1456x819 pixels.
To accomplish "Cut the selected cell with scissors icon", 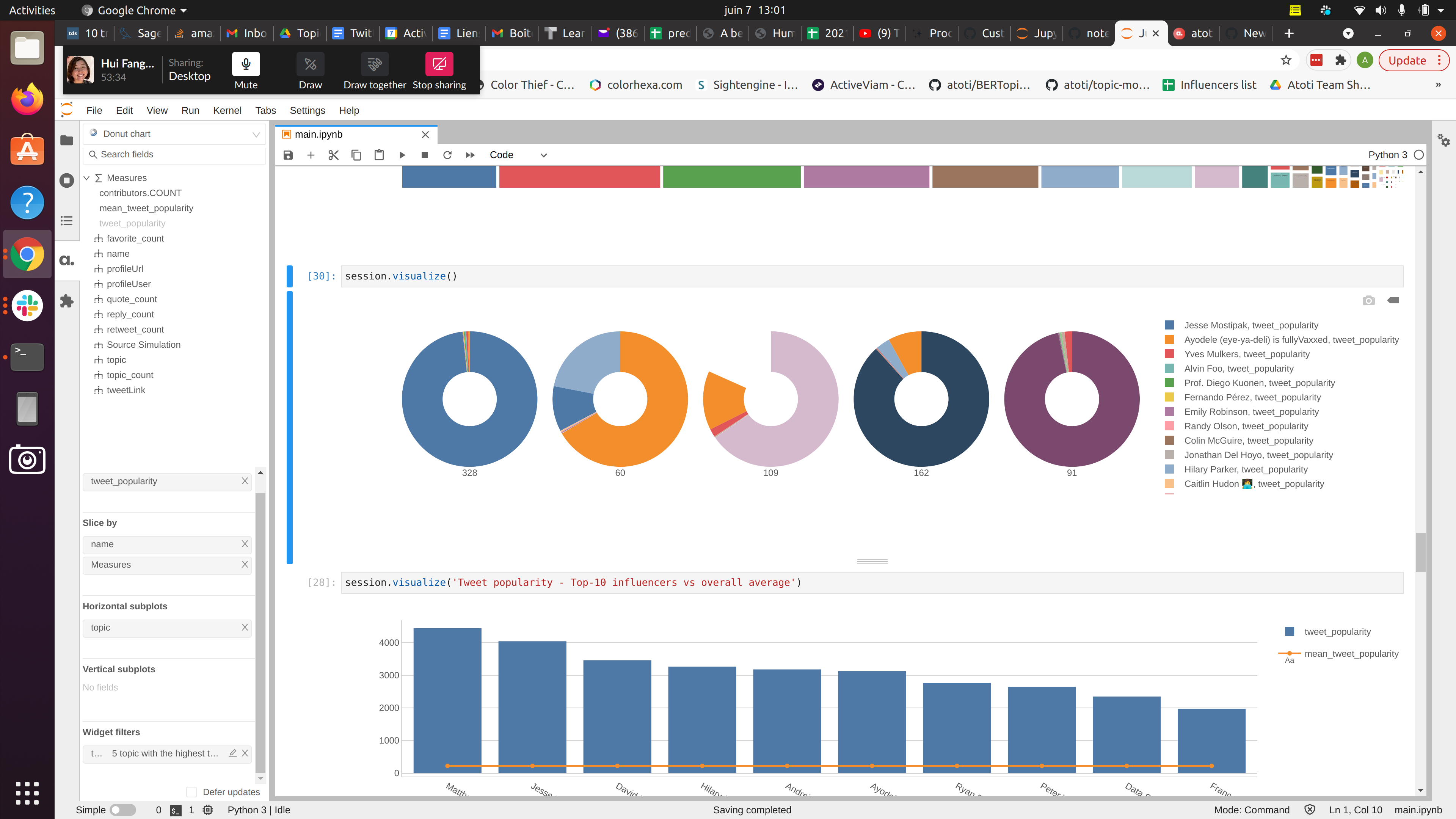I will coord(333,155).
